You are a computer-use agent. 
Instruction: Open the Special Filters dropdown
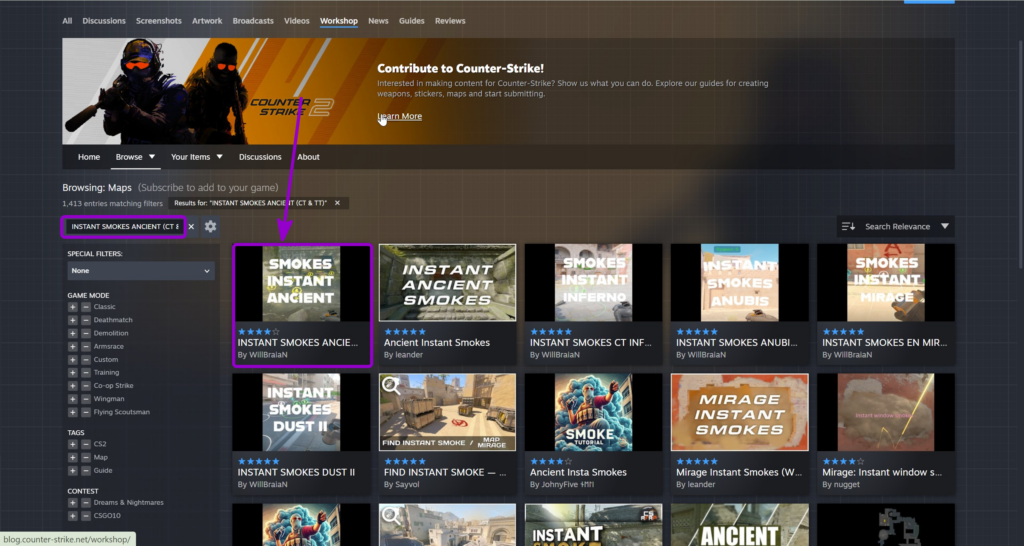[141, 270]
